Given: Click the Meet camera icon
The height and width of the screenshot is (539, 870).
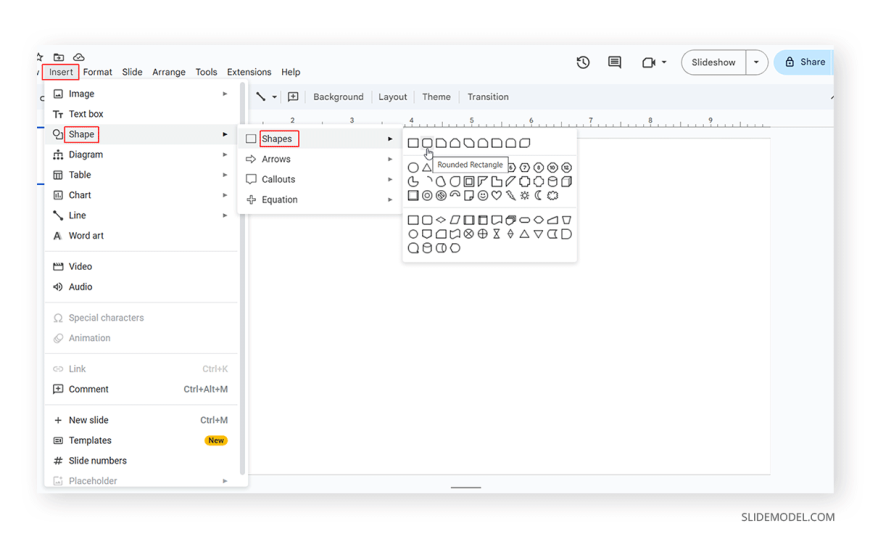Looking at the screenshot, I should tap(648, 62).
